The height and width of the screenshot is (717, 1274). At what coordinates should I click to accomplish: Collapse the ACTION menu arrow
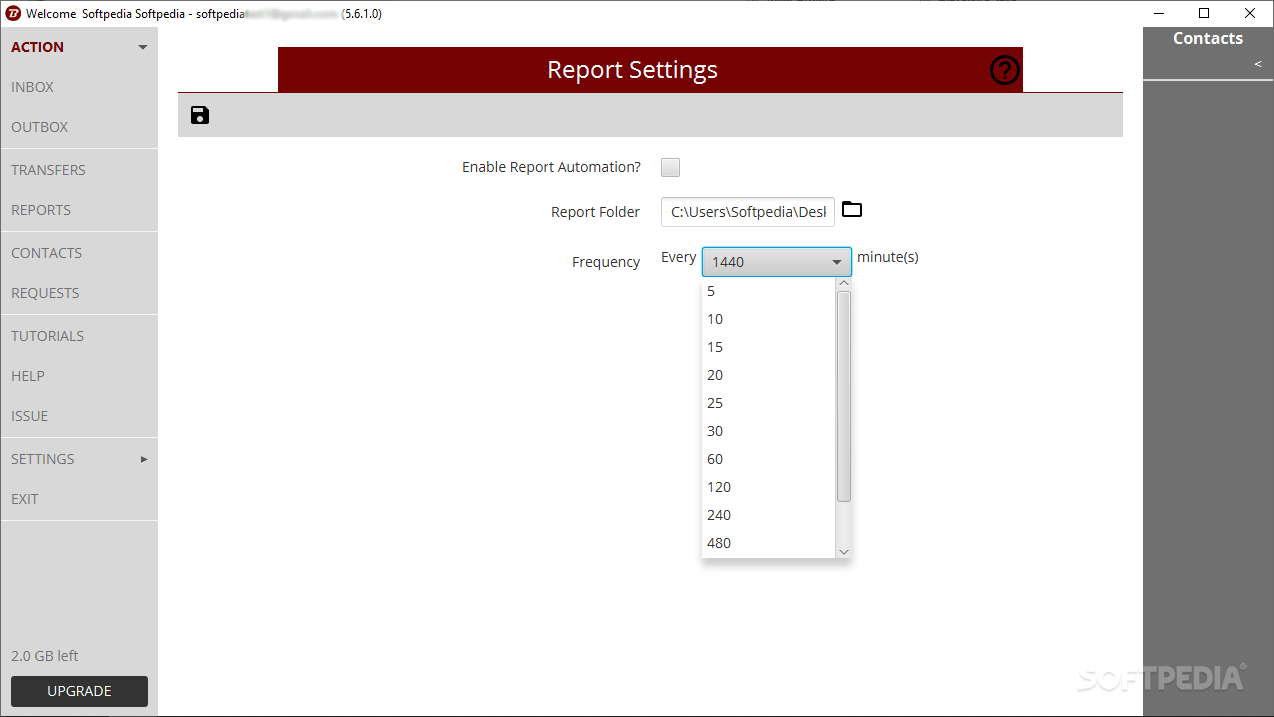(x=143, y=47)
